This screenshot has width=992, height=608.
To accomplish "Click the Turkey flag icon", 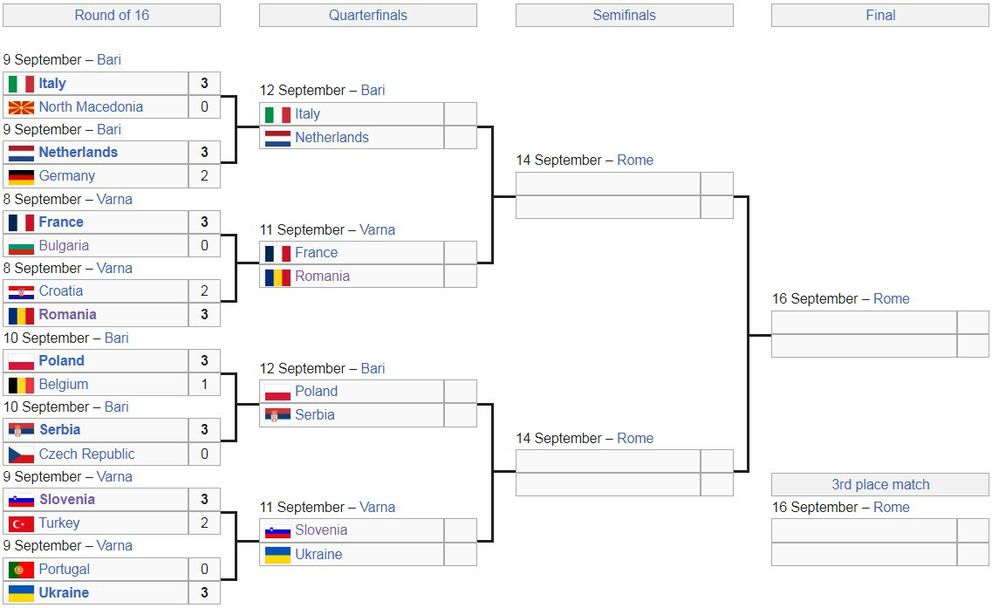I will point(21,523).
